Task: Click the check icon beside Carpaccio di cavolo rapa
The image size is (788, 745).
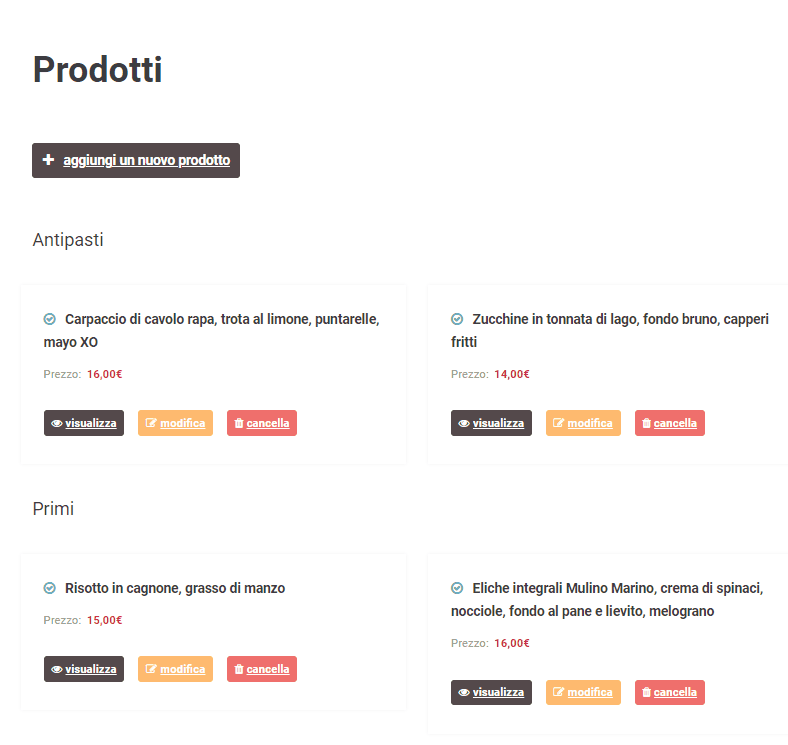Action: pyautogui.click(x=50, y=319)
